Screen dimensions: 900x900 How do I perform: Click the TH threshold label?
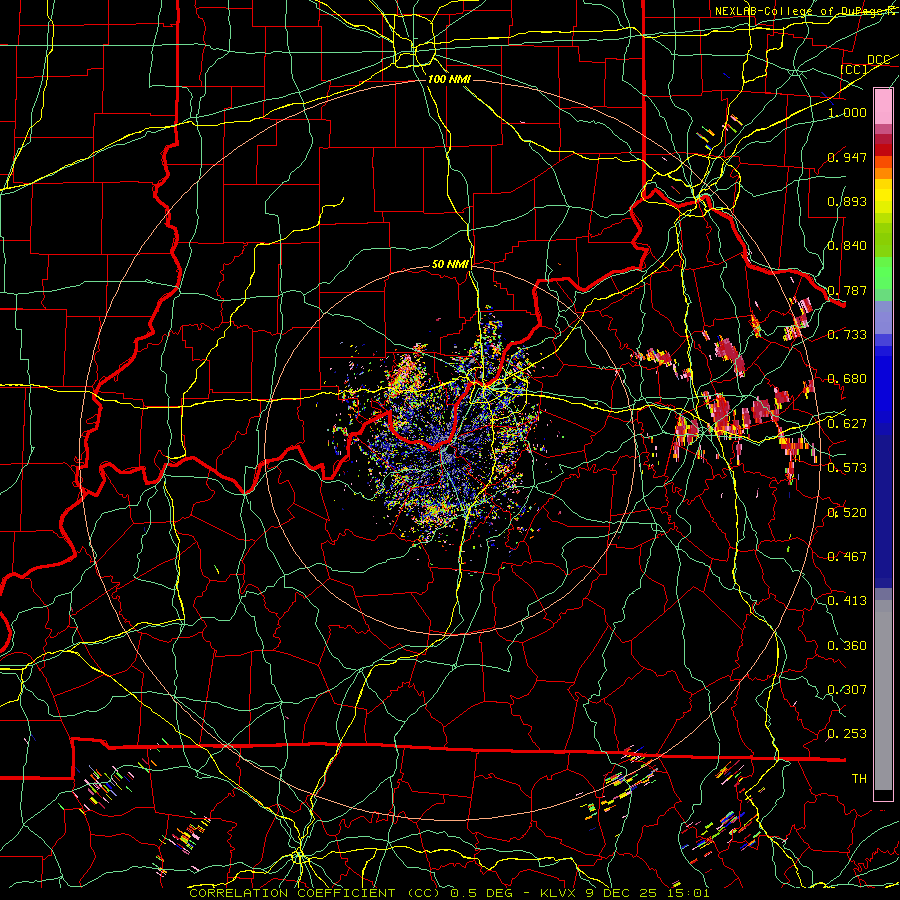coord(859,779)
